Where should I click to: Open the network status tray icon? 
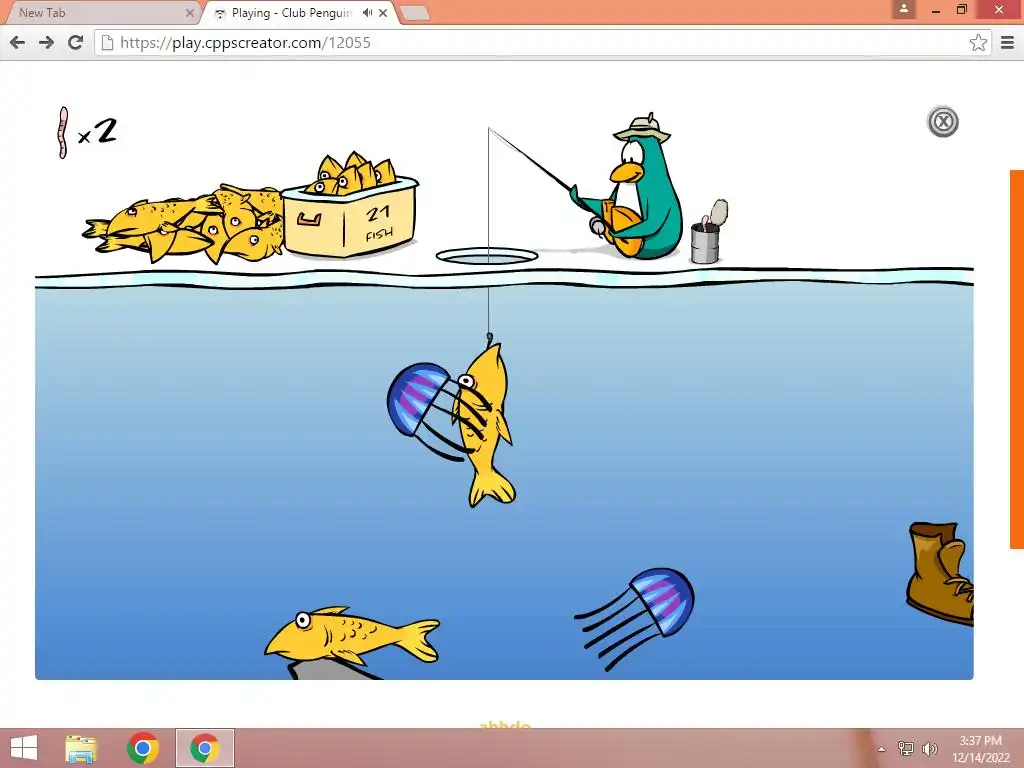[906, 748]
